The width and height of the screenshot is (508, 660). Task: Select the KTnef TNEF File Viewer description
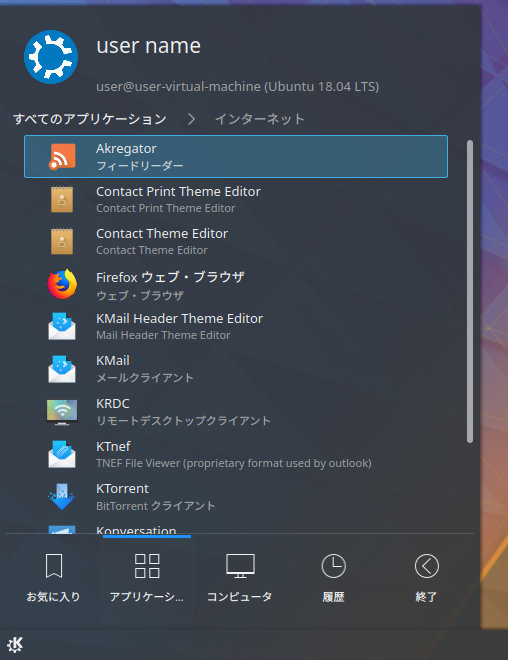point(234,463)
